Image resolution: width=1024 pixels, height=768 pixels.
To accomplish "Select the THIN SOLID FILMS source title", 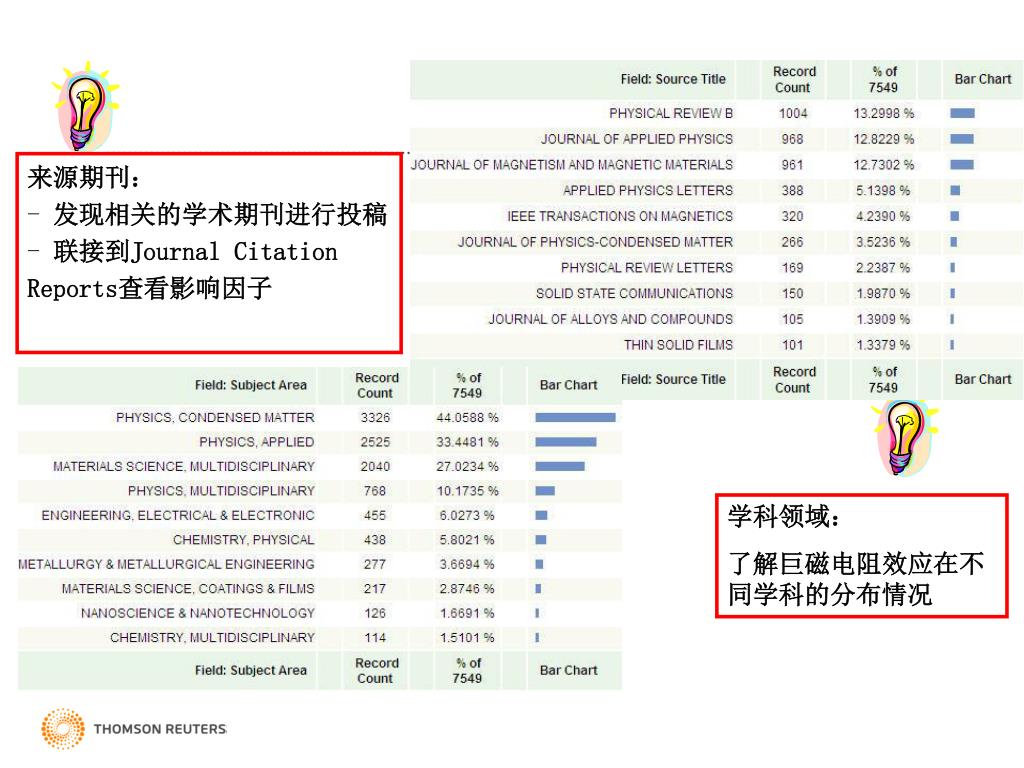I will pyautogui.click(x=678, y=345).
